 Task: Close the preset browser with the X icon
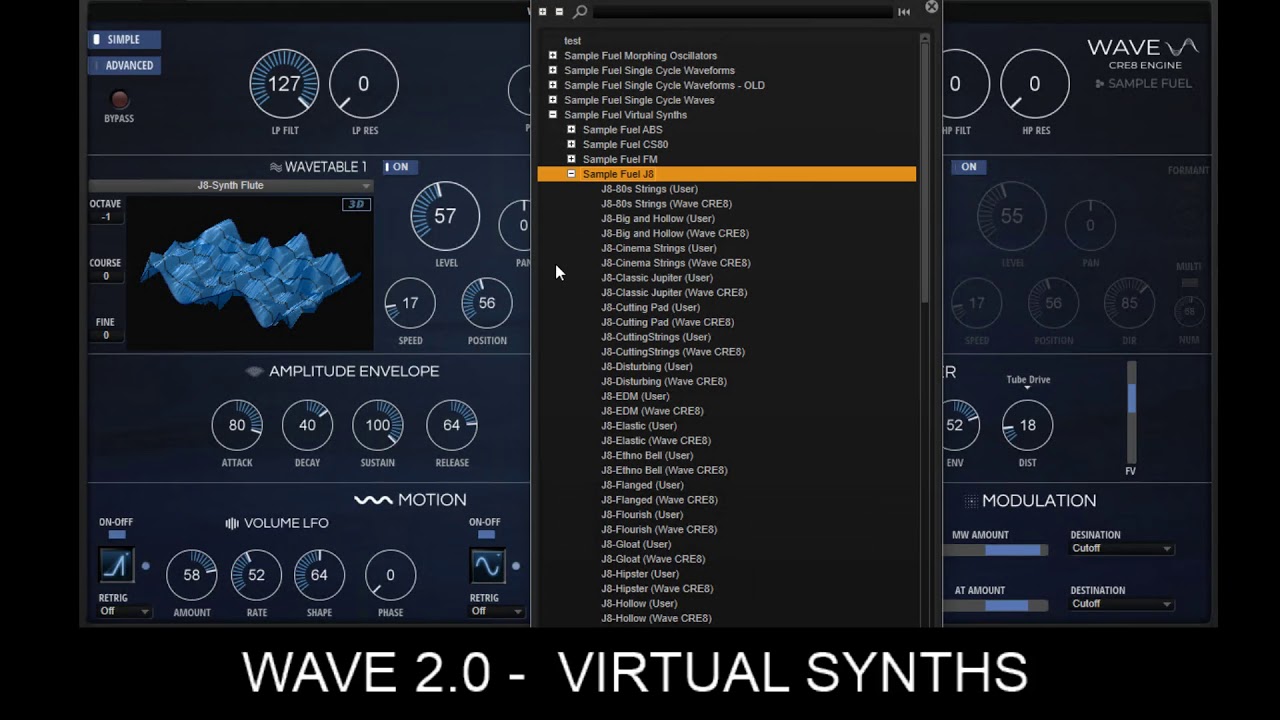932,7
